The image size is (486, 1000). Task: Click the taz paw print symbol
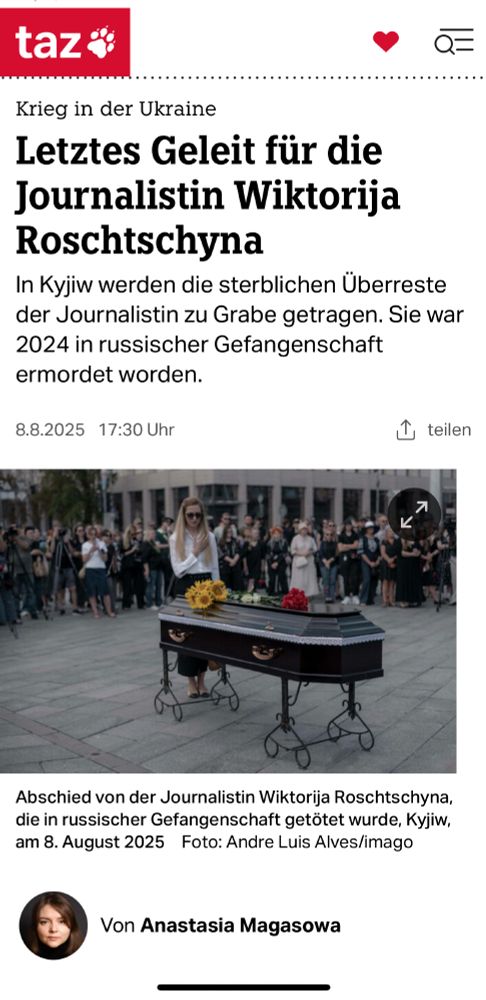click(101, 42)
